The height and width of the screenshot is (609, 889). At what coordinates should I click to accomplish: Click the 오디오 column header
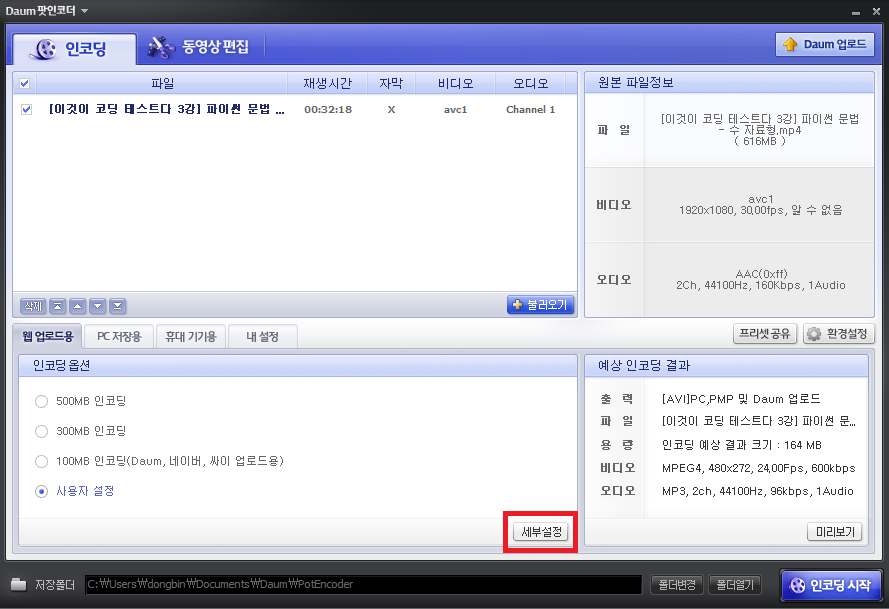531,83
